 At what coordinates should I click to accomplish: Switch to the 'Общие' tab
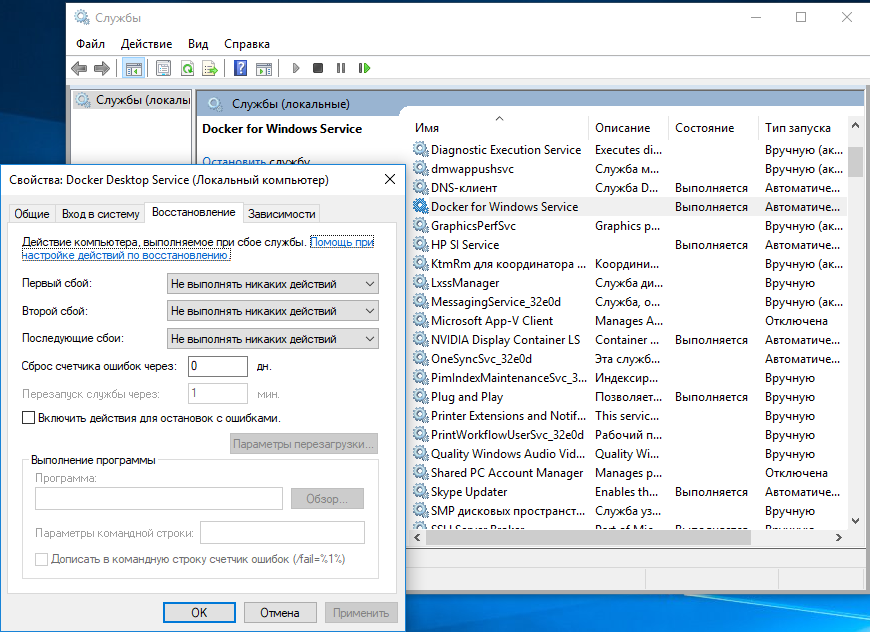[x=32, y=214]
